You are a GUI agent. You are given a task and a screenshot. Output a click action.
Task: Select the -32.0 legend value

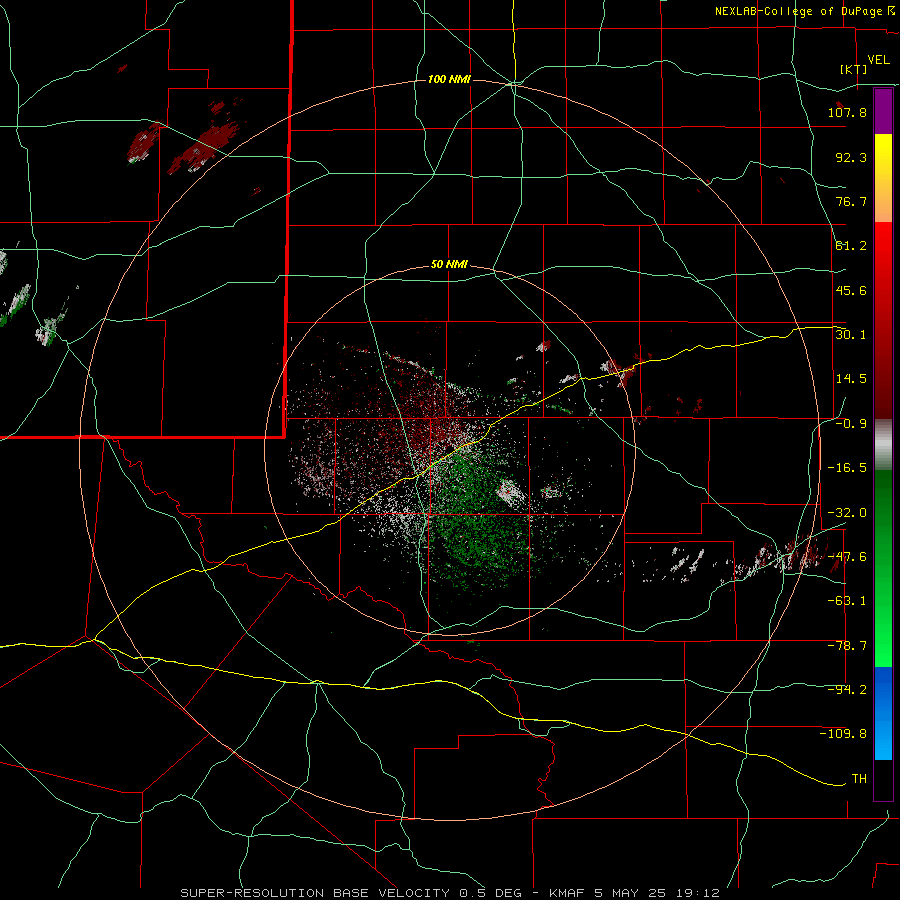click(847, 513)
